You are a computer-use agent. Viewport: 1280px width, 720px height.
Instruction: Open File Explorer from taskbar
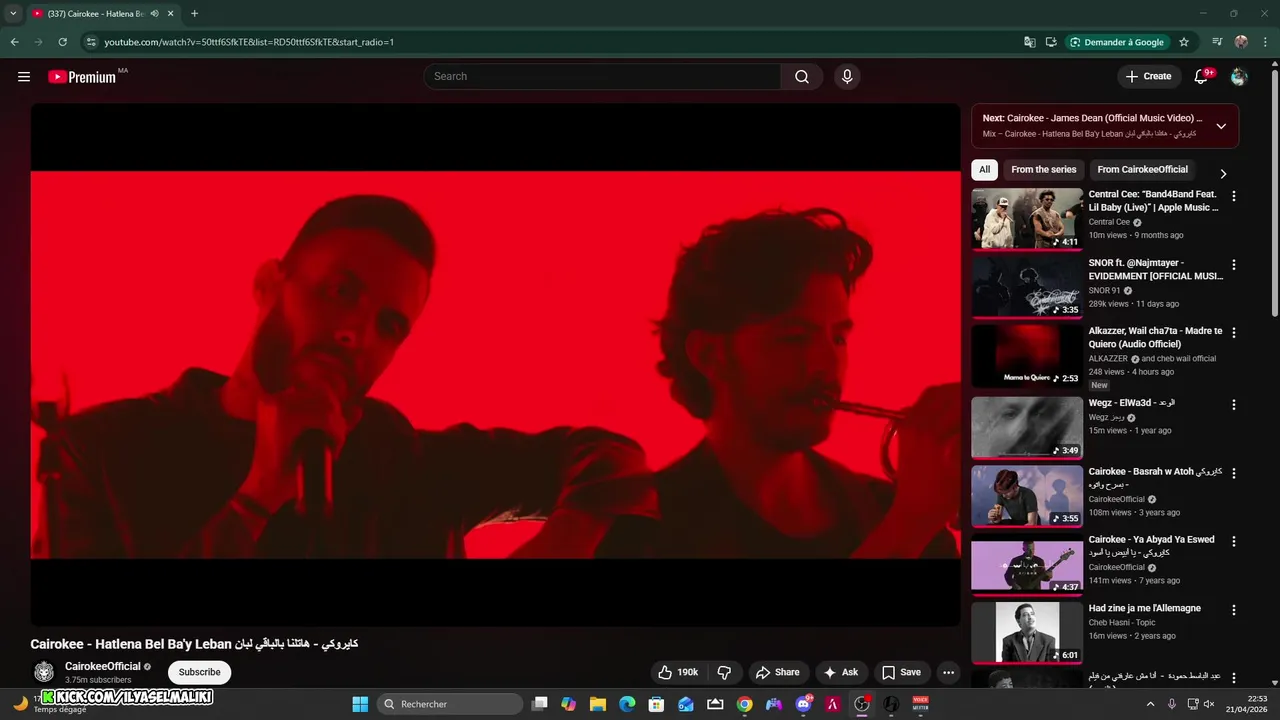click(x=598, y=704)
